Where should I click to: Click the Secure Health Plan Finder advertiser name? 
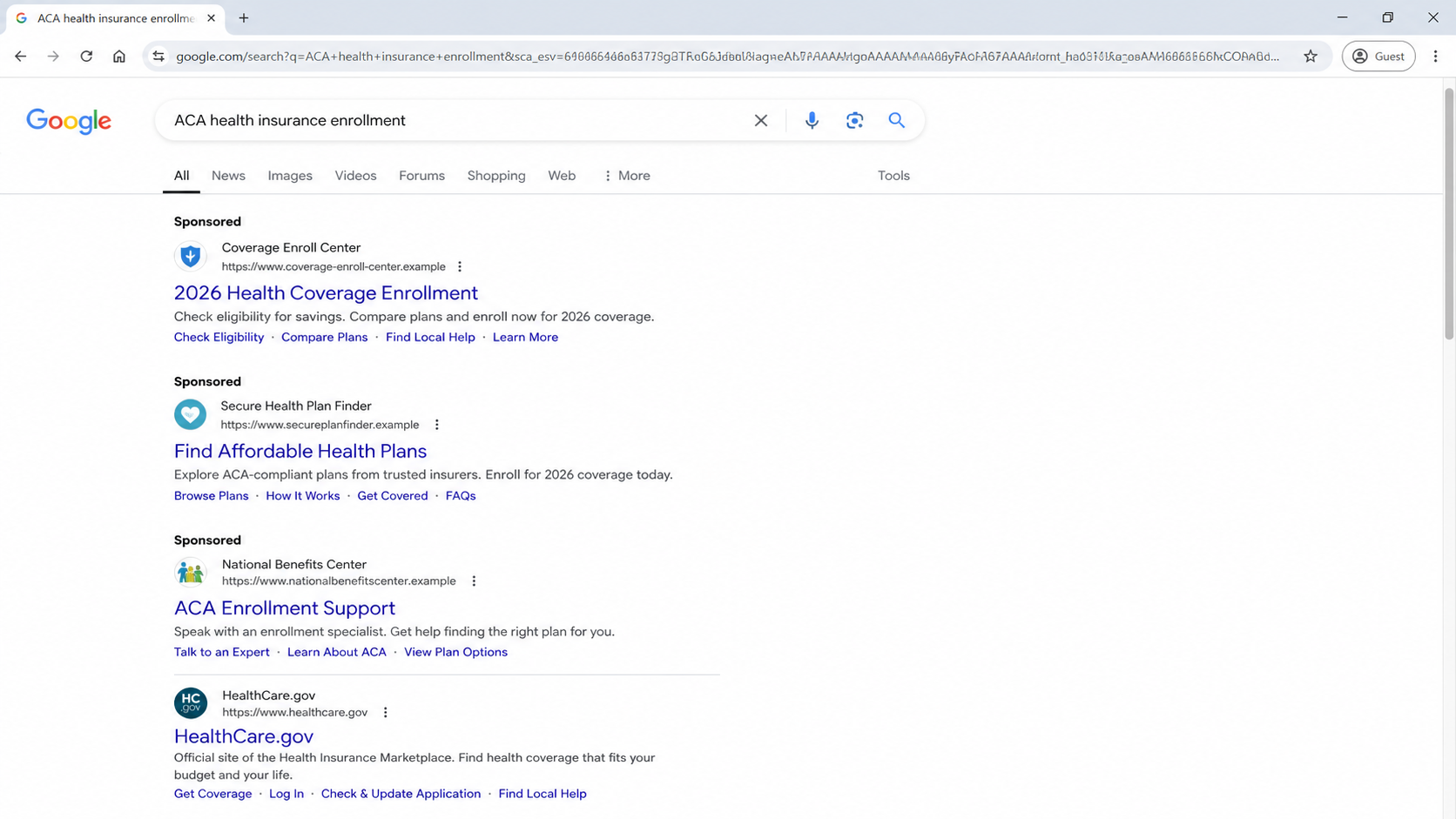click(296, 406)
